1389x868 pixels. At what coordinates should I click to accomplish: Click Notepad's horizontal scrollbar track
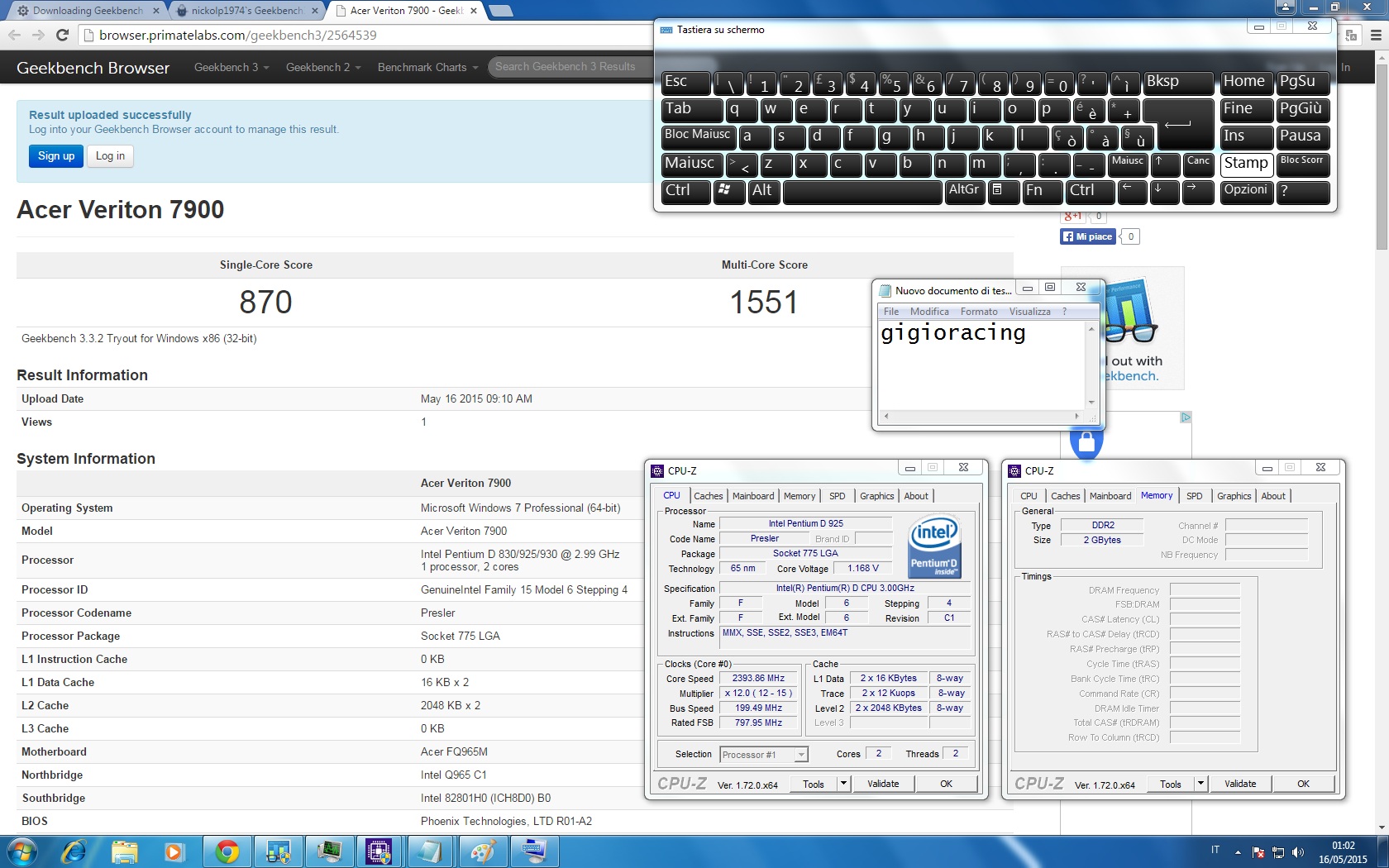click(981, 416)
